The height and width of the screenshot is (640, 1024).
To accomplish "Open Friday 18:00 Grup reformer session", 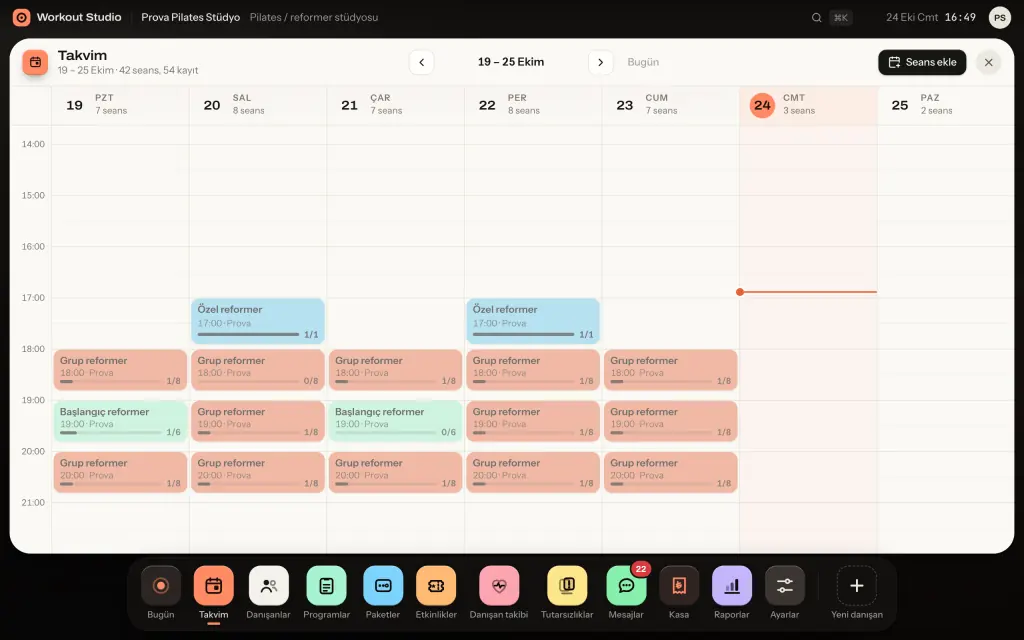I will (x=671, y=370).
